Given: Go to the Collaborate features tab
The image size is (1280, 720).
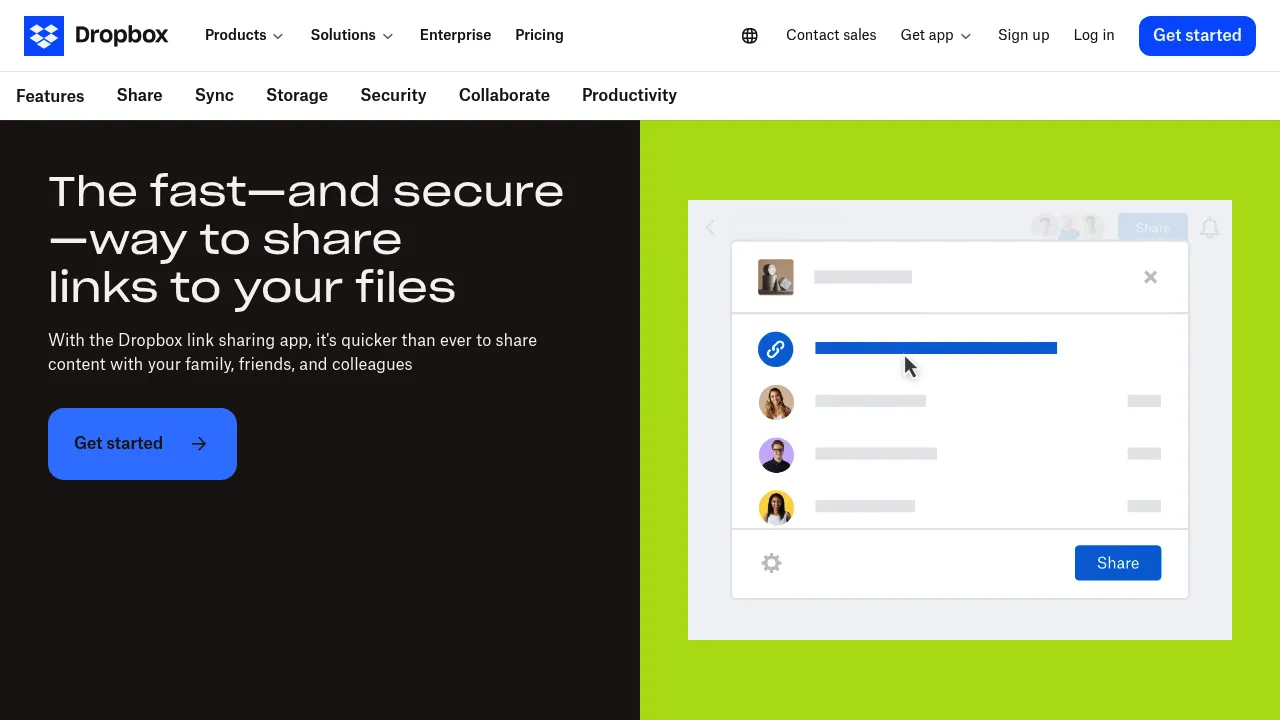Looking at the screenshot, I should [x=504, y=95].
